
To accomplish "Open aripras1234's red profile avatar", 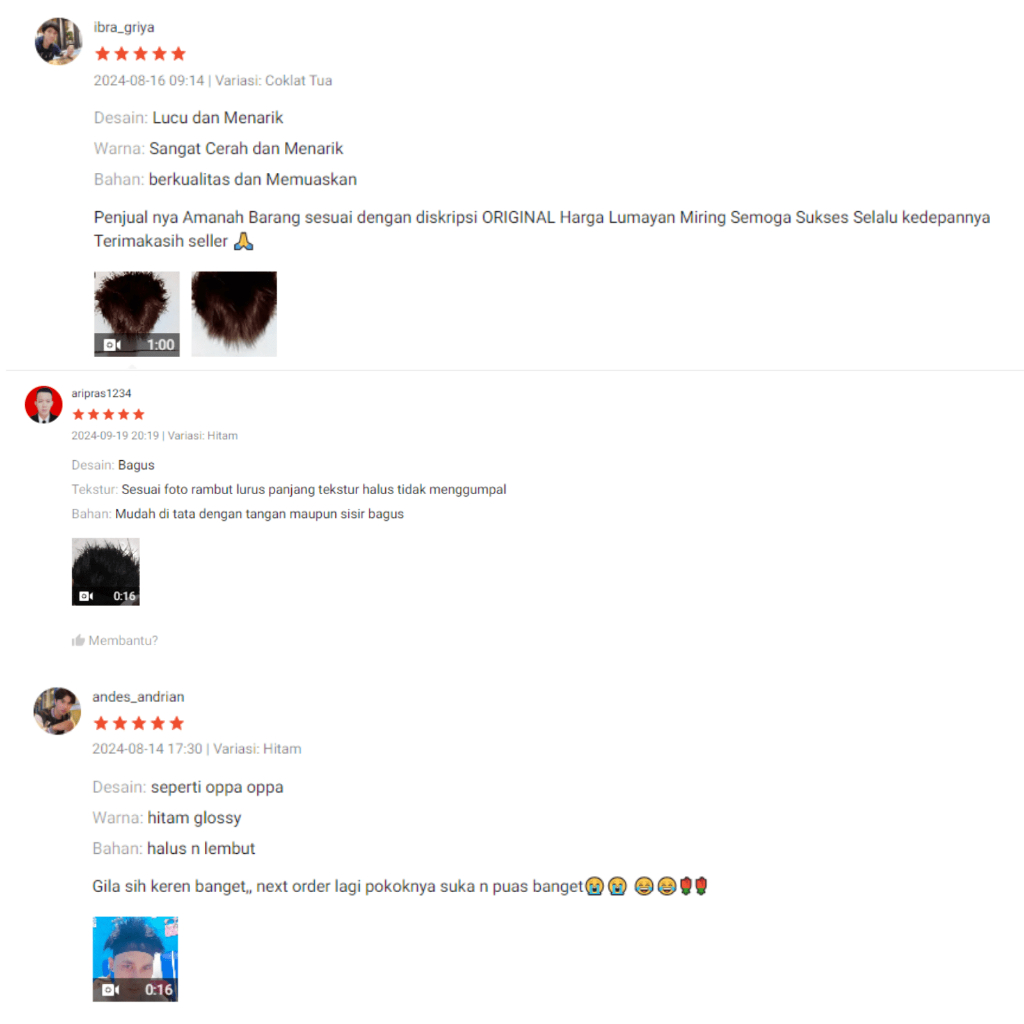I will pos(44,404).
